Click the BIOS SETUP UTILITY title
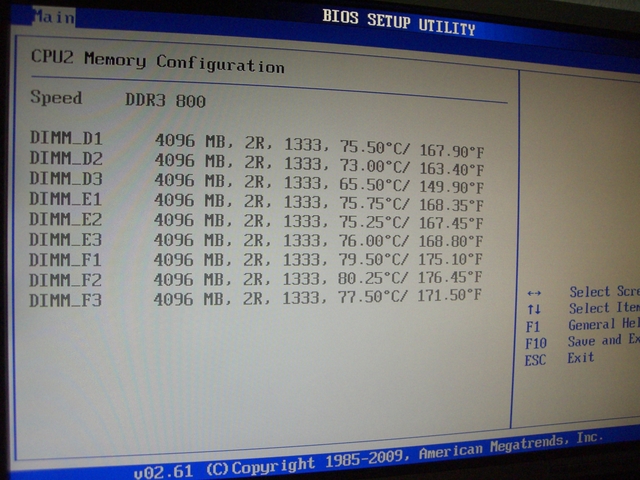640x480 pixels. (398, 23)
